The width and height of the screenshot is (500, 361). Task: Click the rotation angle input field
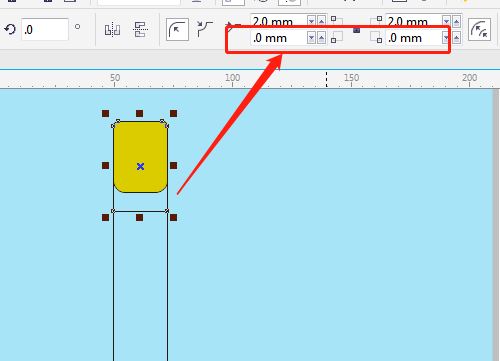[x=45, y=29]
